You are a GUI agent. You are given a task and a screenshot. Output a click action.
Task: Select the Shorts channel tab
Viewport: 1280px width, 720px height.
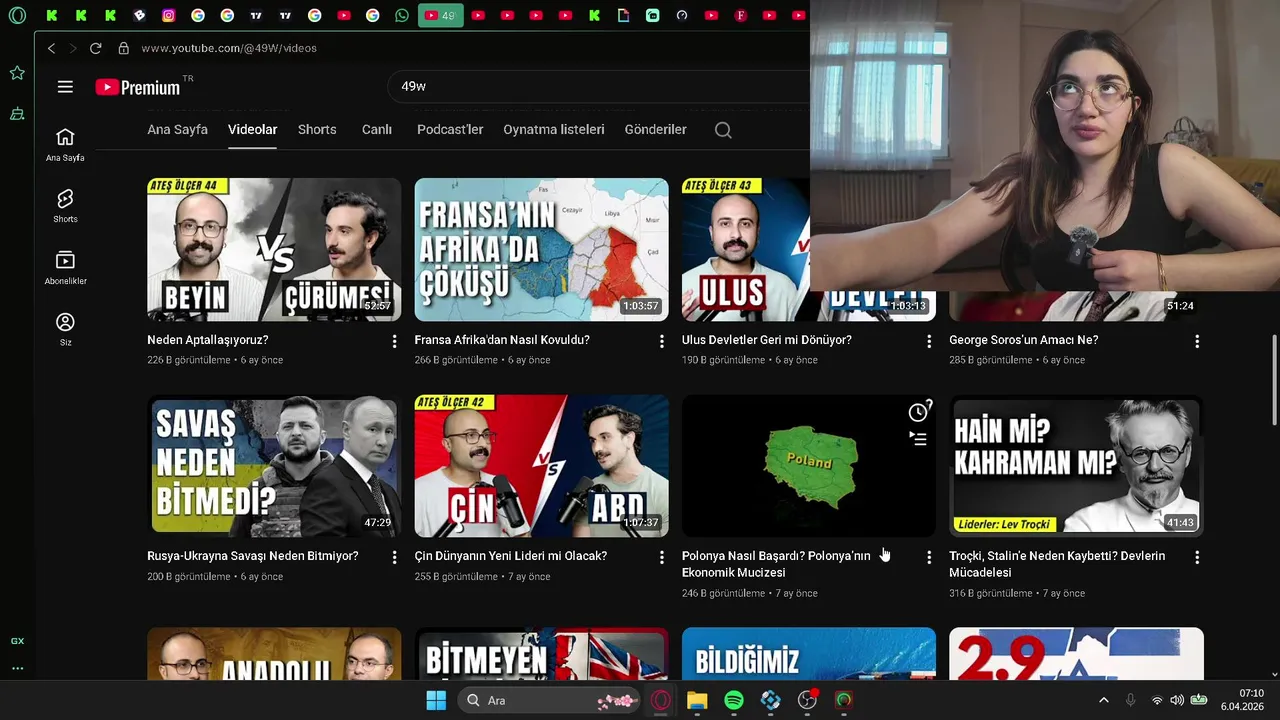[x=317, y=130]
